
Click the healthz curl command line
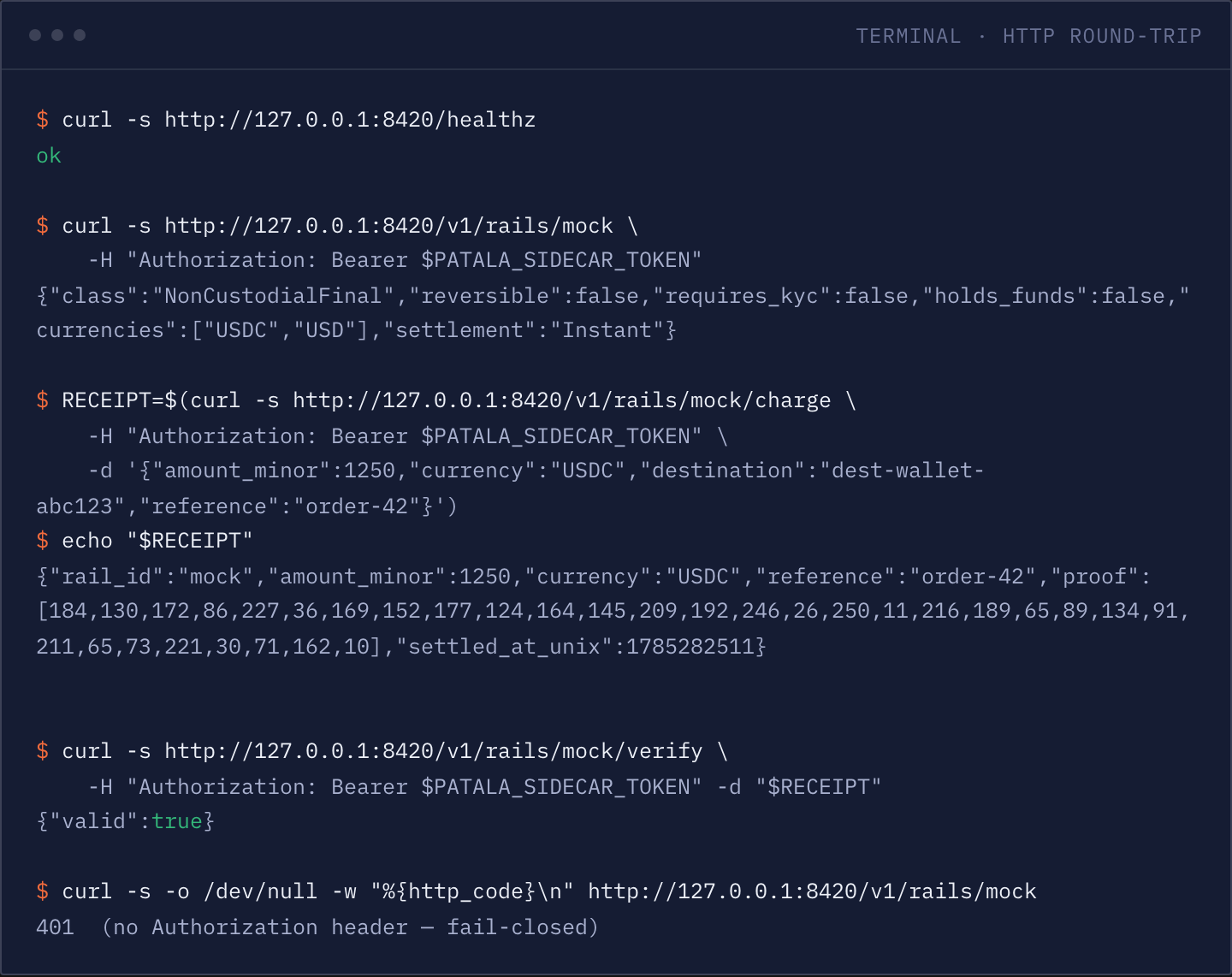tap(286, 120)
